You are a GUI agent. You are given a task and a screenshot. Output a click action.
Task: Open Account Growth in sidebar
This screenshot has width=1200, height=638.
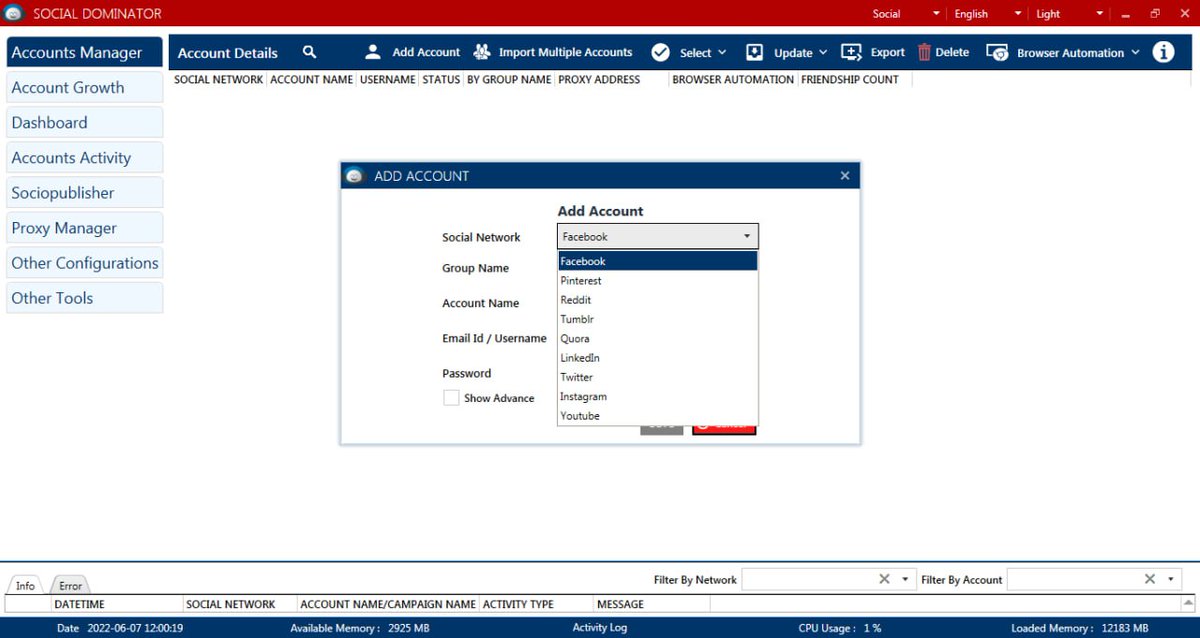tap(84, 87)
